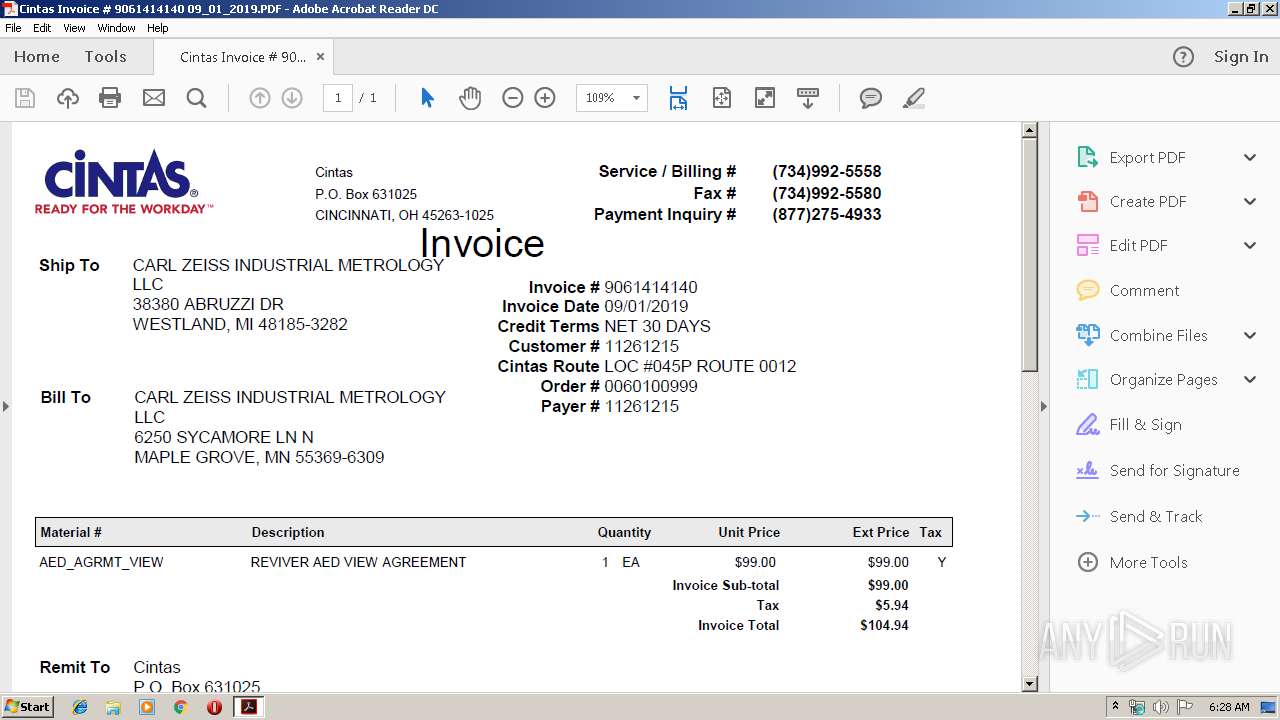Open Combine Files tool
The image size is (1280, 720).
click(x=1158, y=336)
